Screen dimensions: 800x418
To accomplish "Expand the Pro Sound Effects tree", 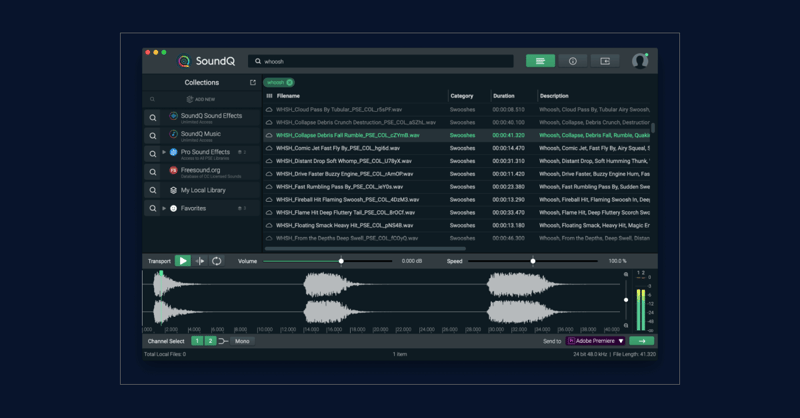I will [x=164, y=152].
